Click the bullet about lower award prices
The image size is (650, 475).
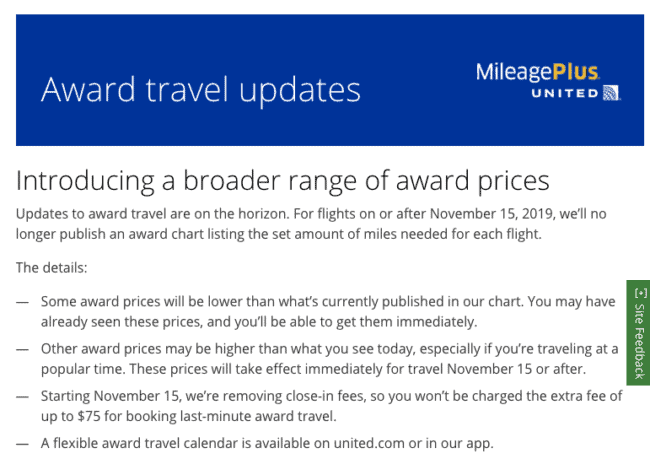[327, 311]
